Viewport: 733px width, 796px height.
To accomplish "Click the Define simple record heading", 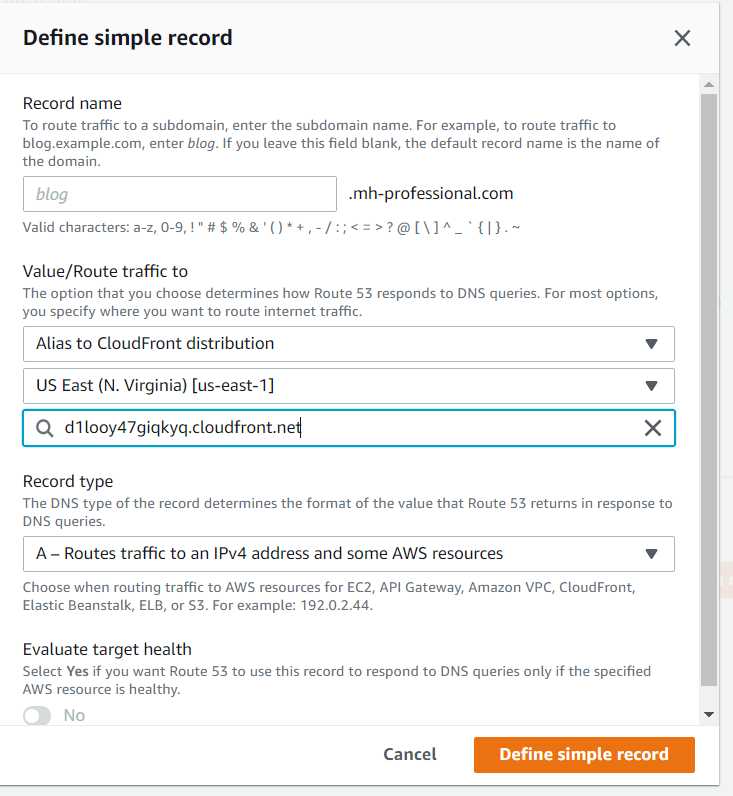I will (128, 38).
